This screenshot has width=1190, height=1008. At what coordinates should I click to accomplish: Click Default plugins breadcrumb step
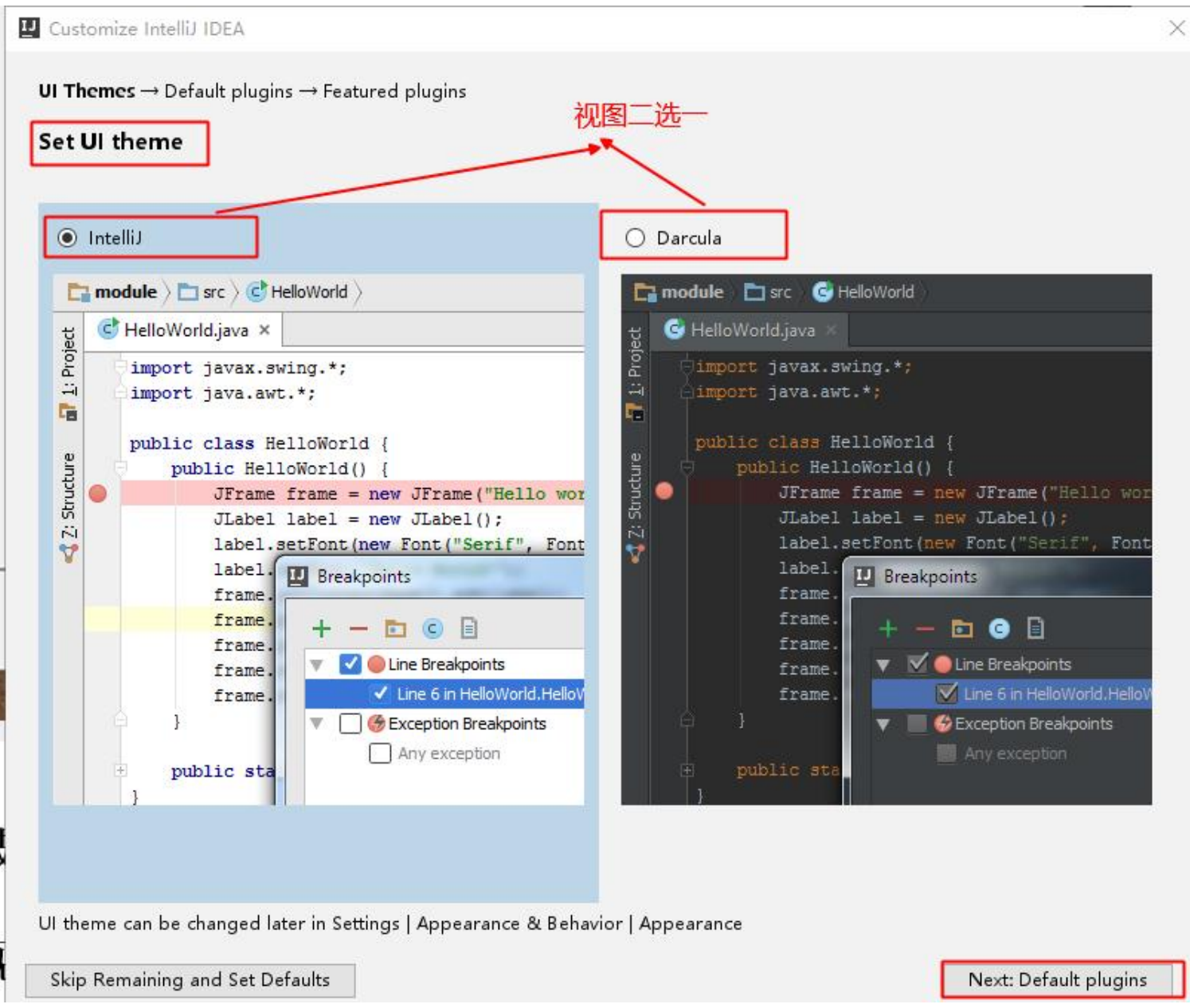tap(229, 91)
